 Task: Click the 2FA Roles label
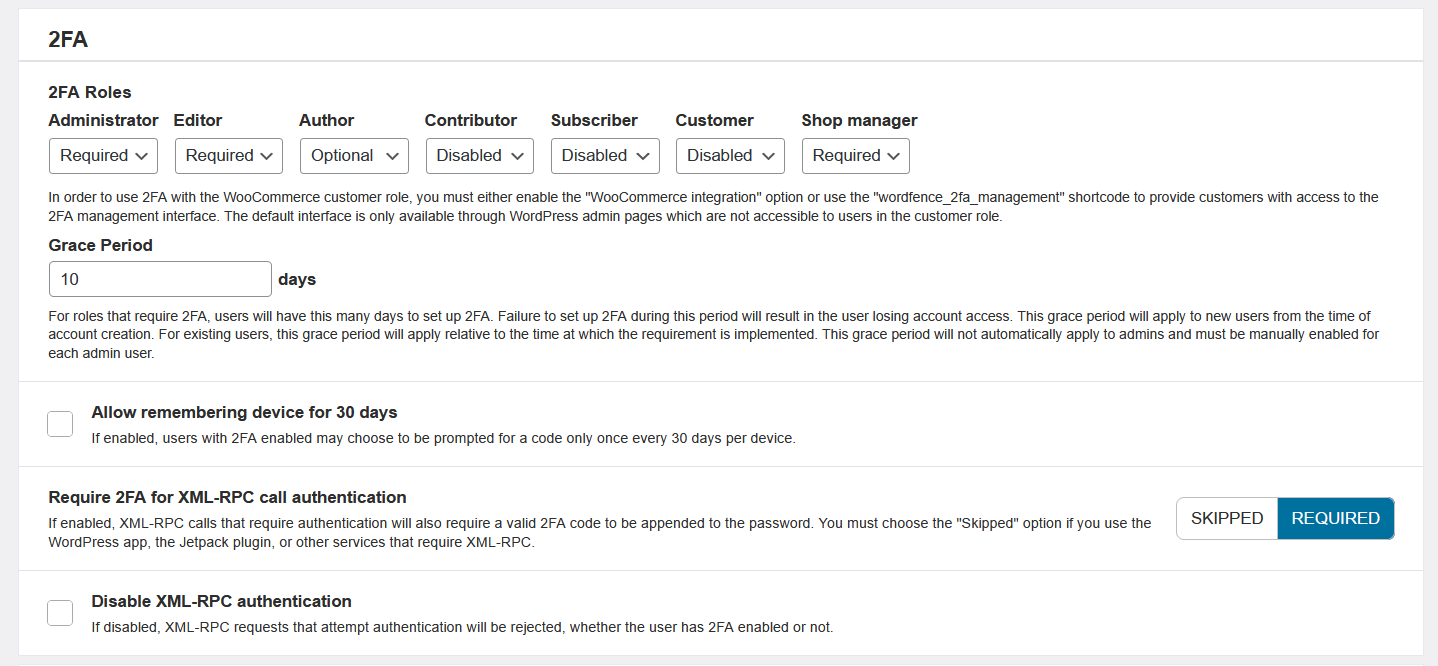click(90, 92)
